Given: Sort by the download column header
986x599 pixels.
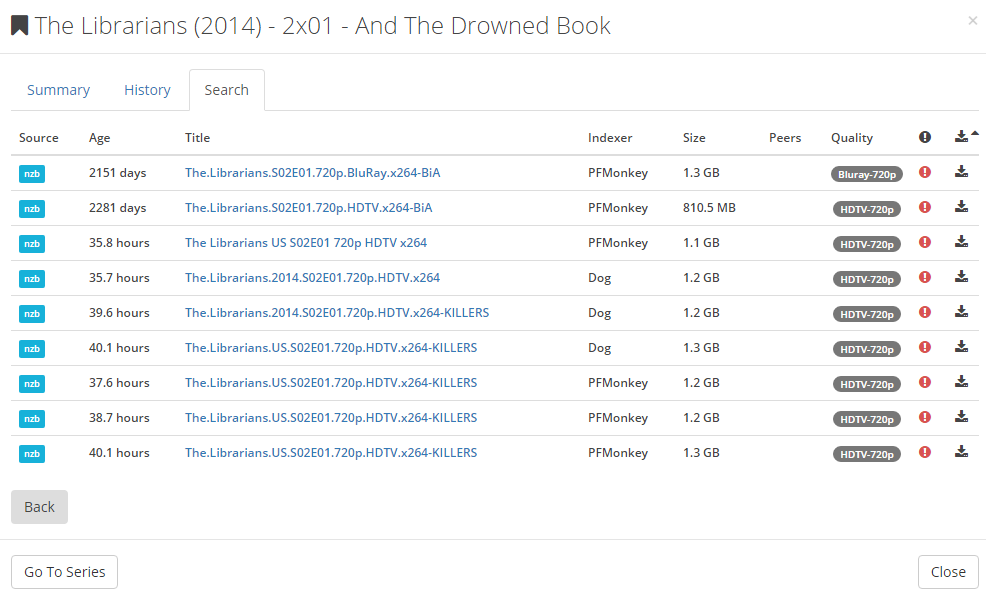Looking at the screenshot, I should click(962, 137).
